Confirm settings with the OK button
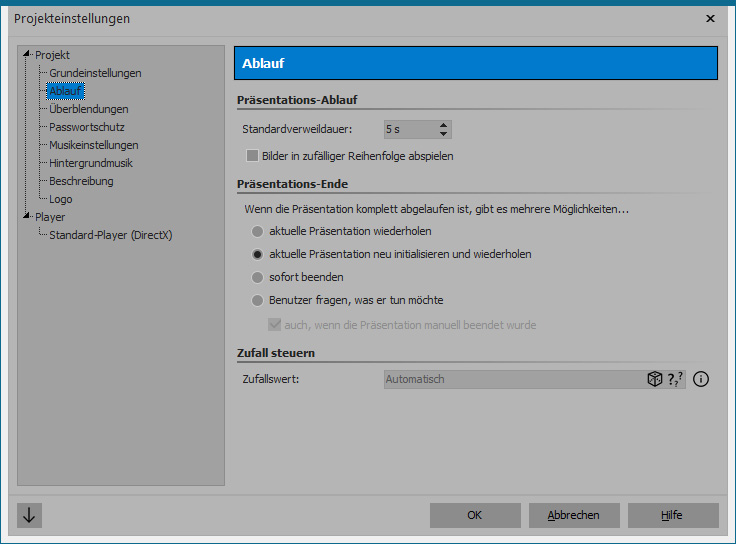 point(474,515)
